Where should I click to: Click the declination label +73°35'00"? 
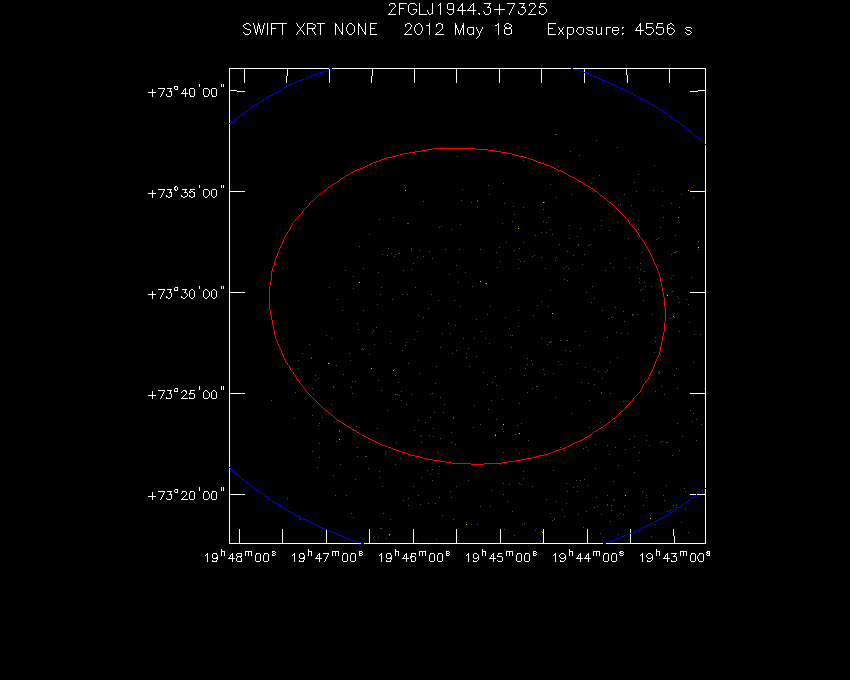click(x=186, y=193)
